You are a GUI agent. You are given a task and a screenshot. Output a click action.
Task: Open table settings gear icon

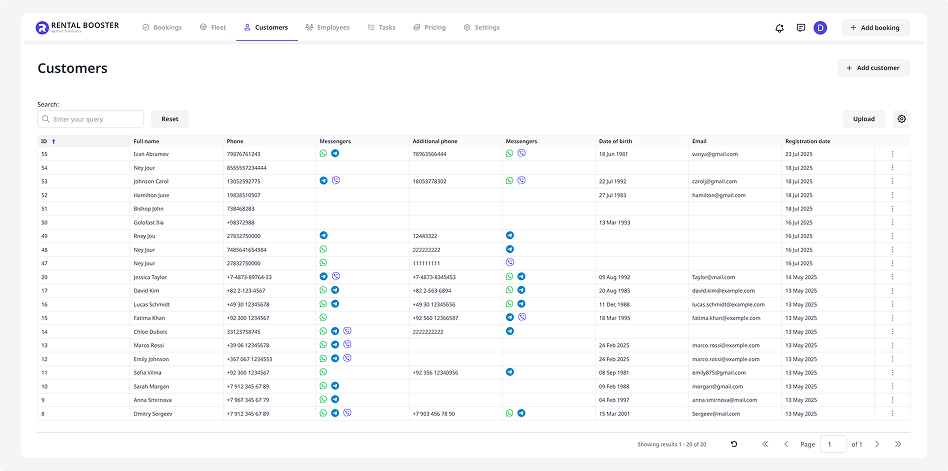(x=901, y=119)
